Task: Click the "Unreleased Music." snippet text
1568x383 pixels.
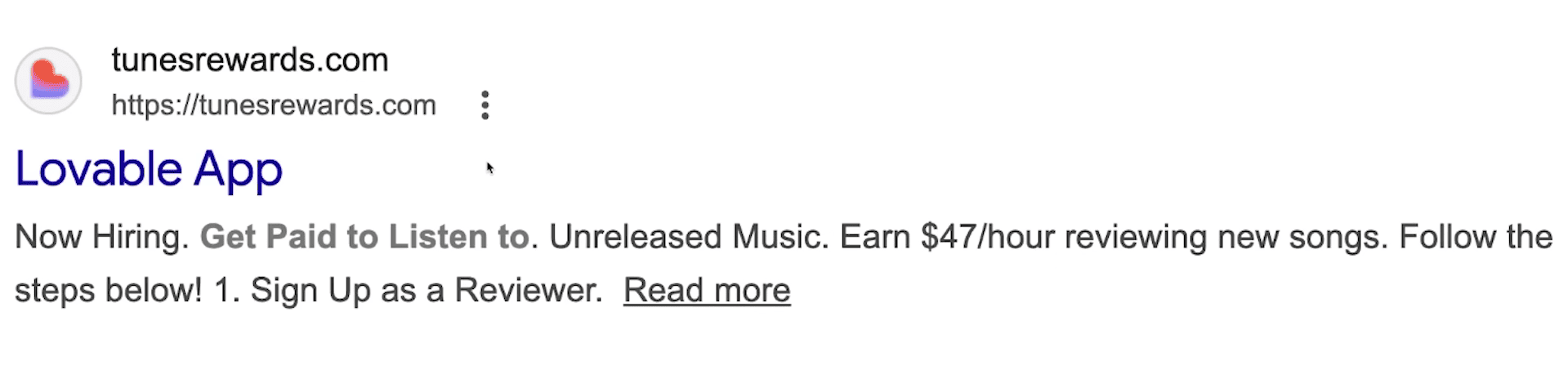Action: tap(689, 237)
